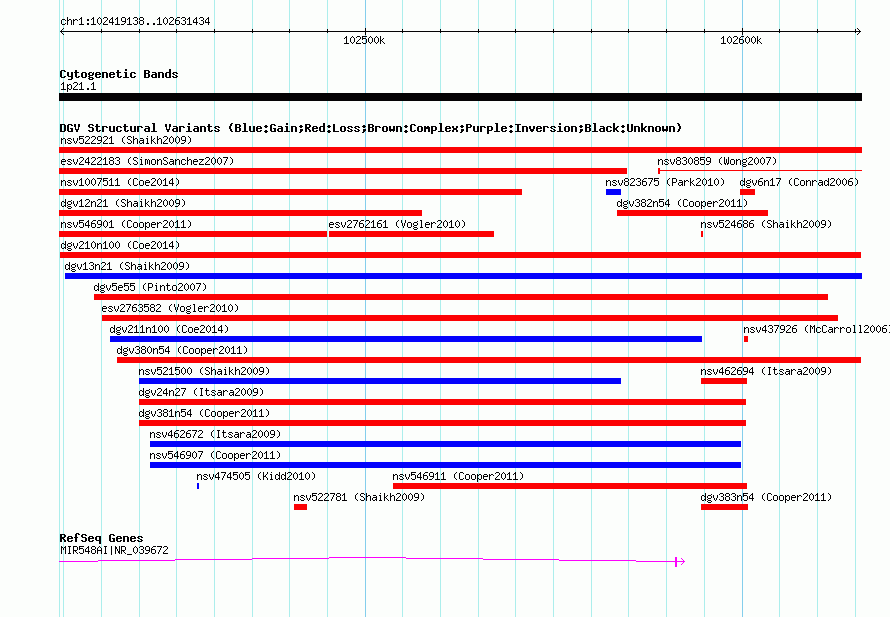Viewport: 890px width, 617px height.
Task: Open the dgv5e55 (Pinto2007) variant label
Action: click(x=150, y=287)
